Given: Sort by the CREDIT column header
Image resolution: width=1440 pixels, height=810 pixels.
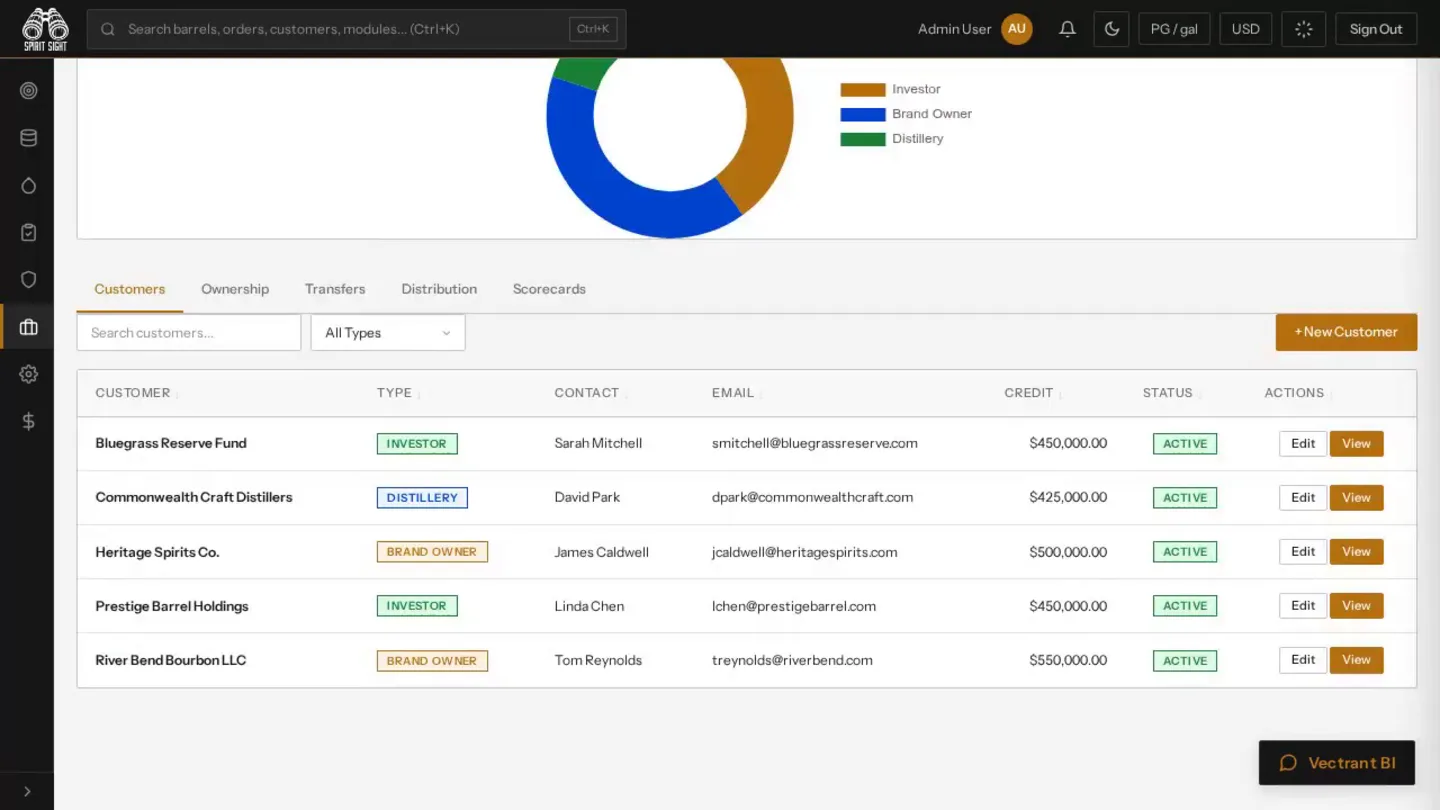Looking at the screenshot, I should 1029,393.
